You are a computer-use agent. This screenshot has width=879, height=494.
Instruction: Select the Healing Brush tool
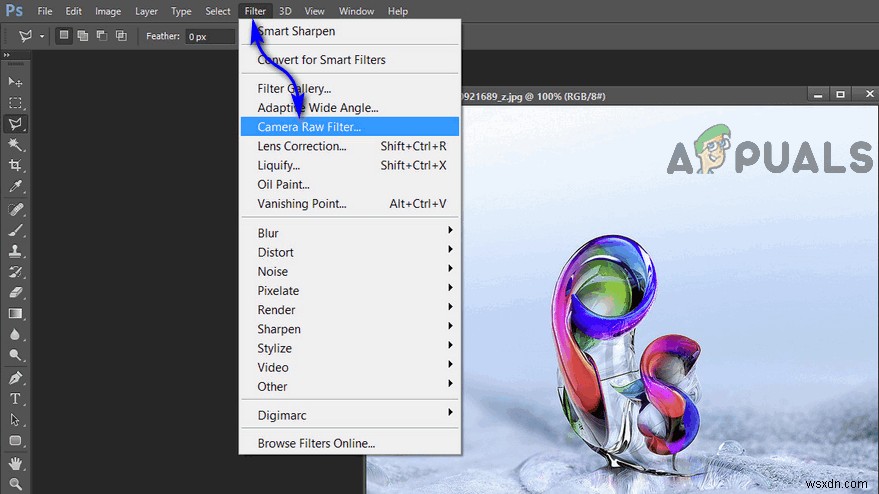tap(15, 209)
